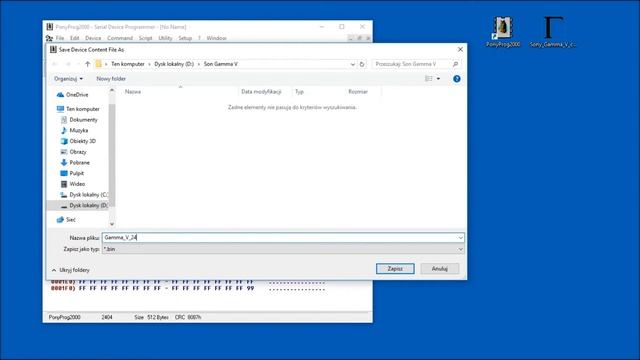Open the Zapisz jako typ combo box
This screenshot has width=640, height=360.
[x=283, y=249]
